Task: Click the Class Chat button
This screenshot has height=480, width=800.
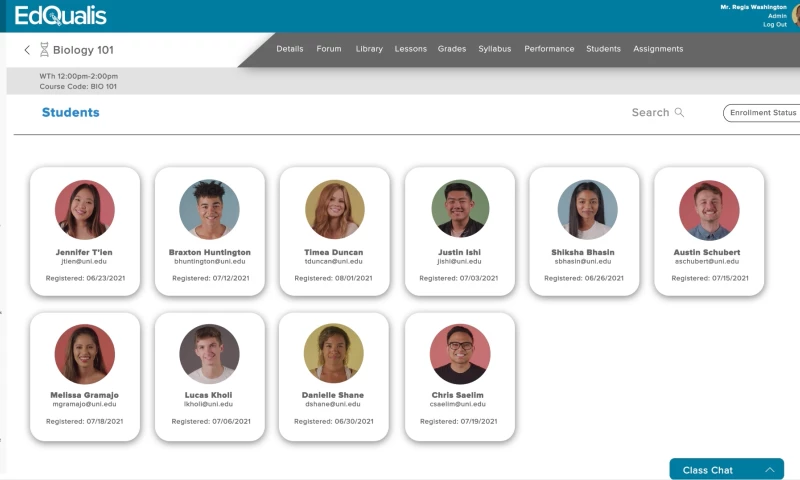Action: [x=727, y=469]
